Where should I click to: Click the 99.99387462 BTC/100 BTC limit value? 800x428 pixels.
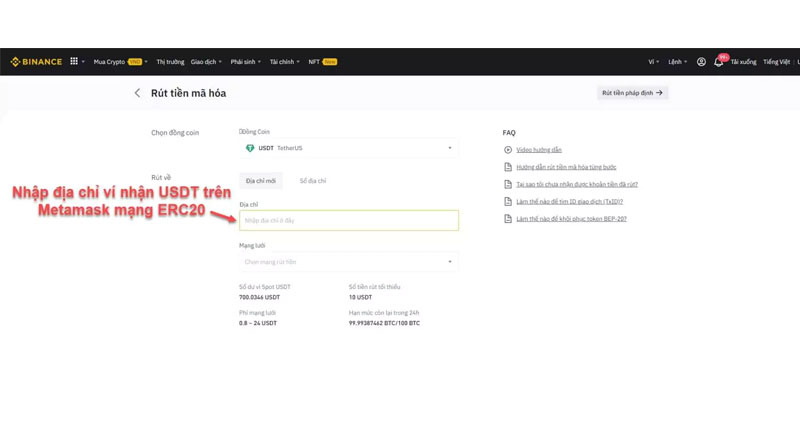pyautogui.click(x=384, y=323)
